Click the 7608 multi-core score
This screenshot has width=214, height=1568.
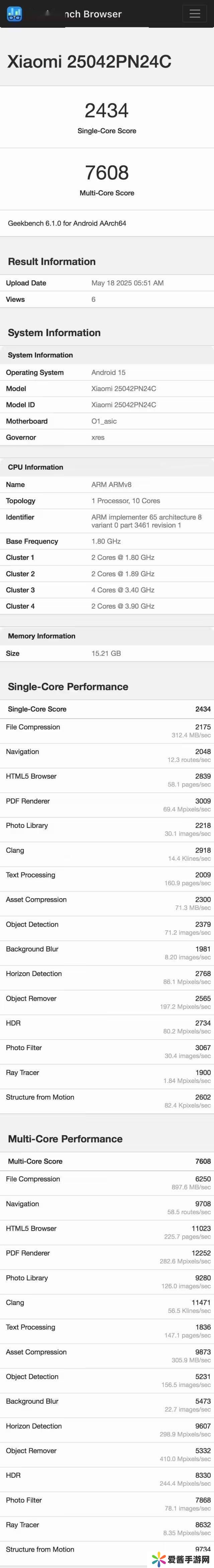(107, 173)
